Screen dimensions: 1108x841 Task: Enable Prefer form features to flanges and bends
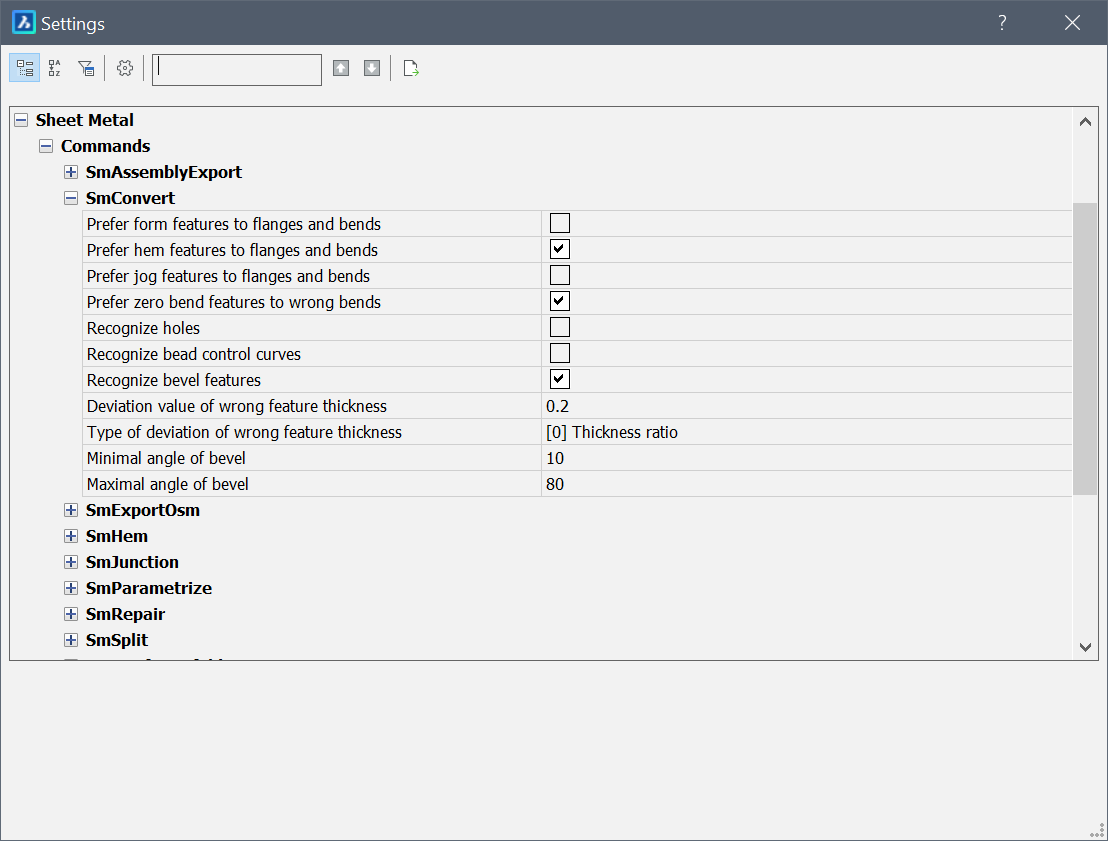(x=560, y=223)
